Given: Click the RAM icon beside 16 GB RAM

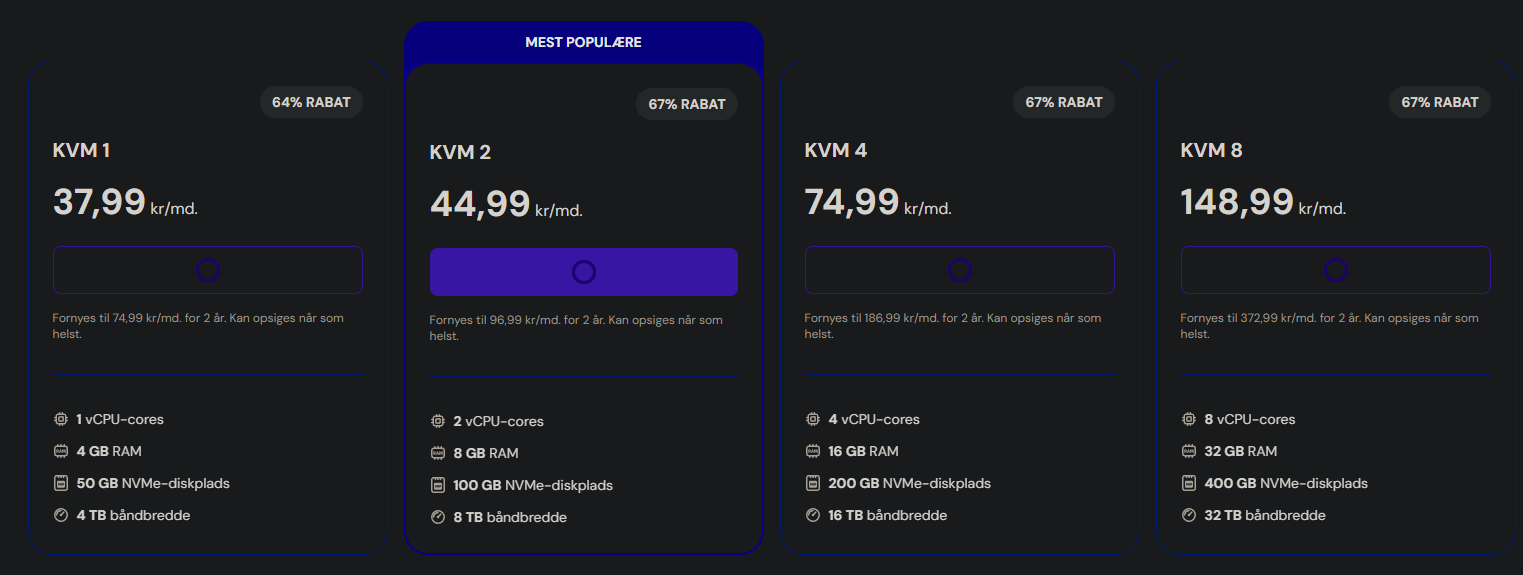Looking at the screenshot, I should (812, 452).
